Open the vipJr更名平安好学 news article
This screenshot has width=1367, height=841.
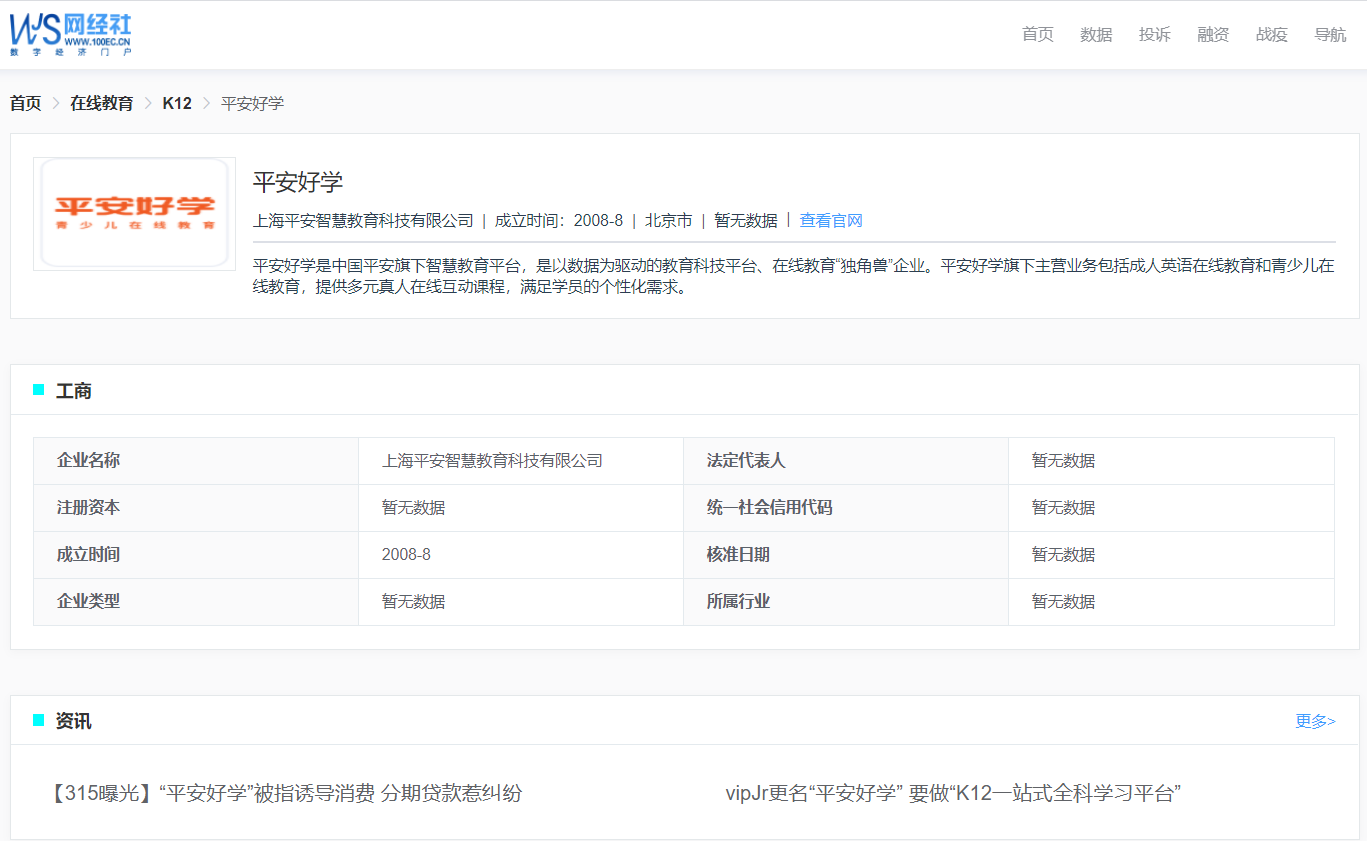(x=954, y=794)
